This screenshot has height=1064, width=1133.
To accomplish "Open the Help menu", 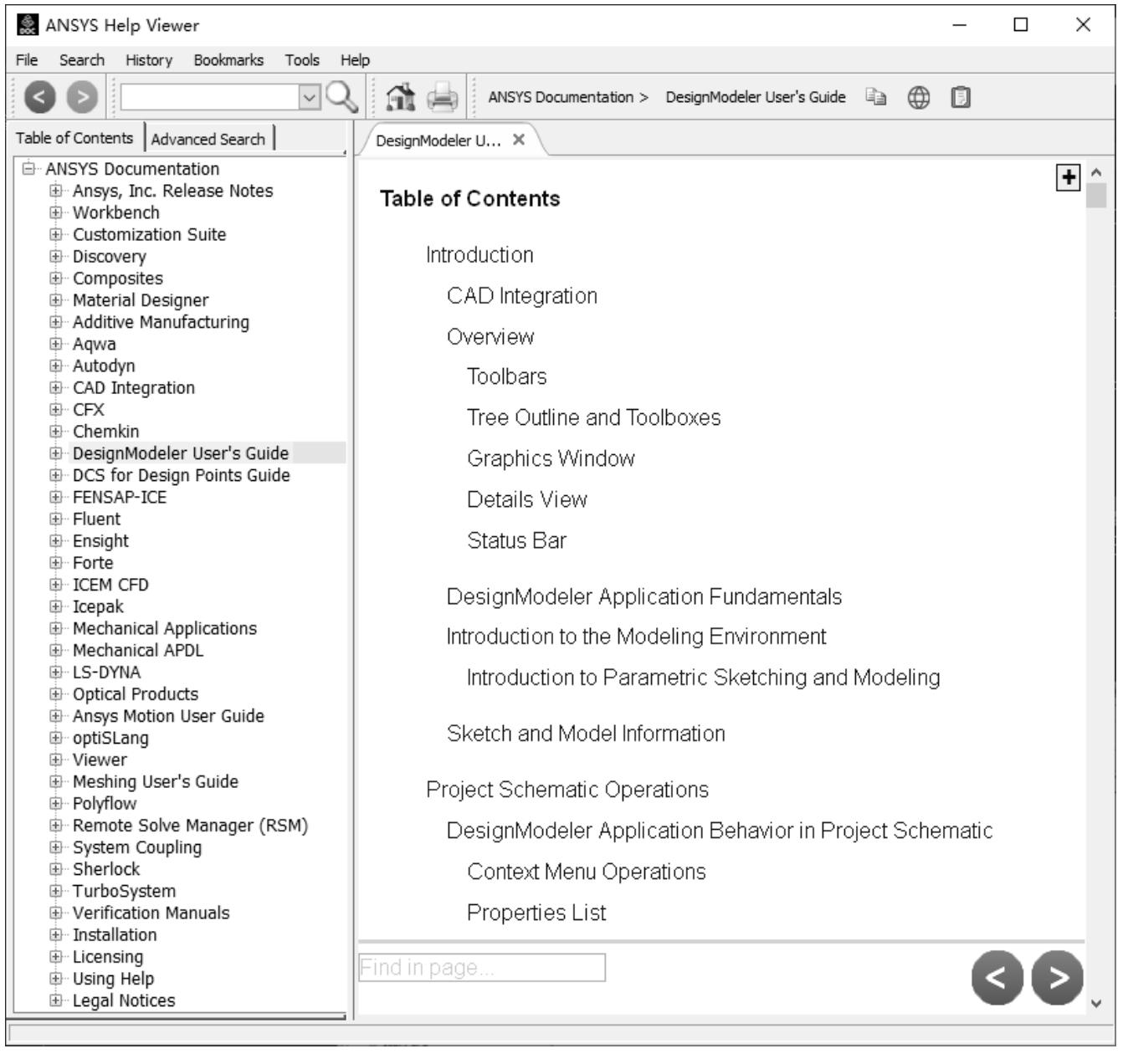I will [355, 60].
